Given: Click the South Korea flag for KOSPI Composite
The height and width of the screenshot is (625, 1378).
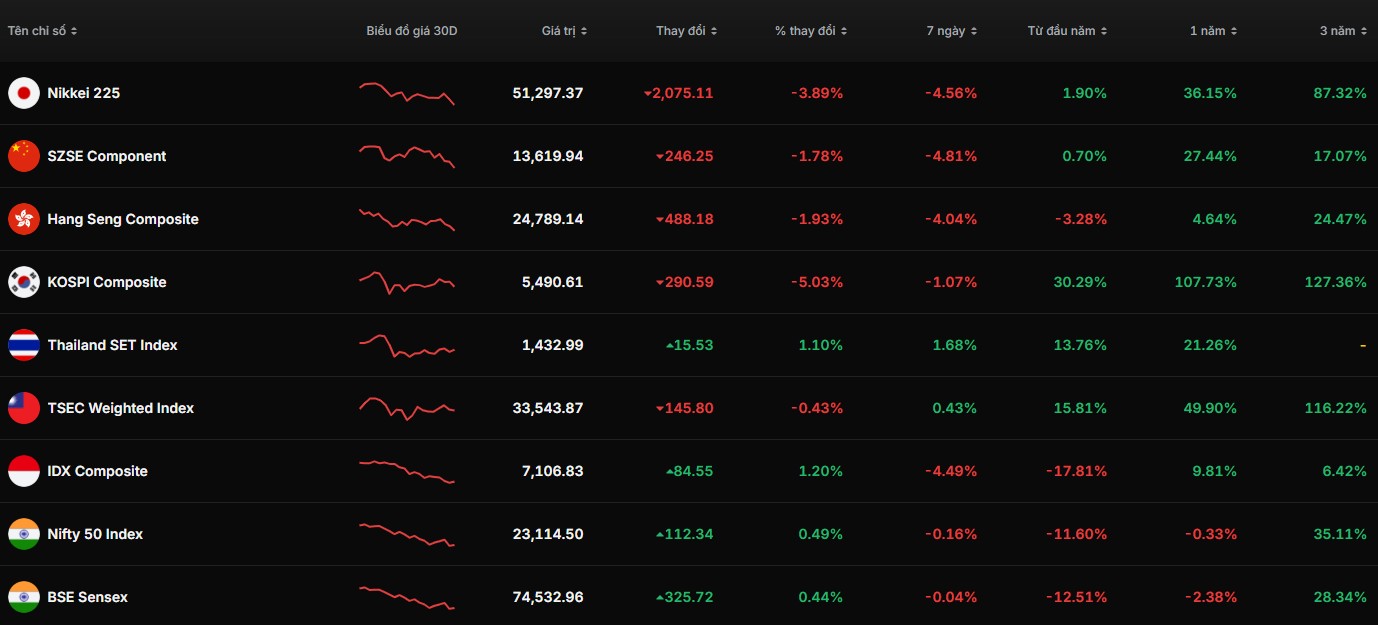Looking at the screenshot, I should coord(24,282).
